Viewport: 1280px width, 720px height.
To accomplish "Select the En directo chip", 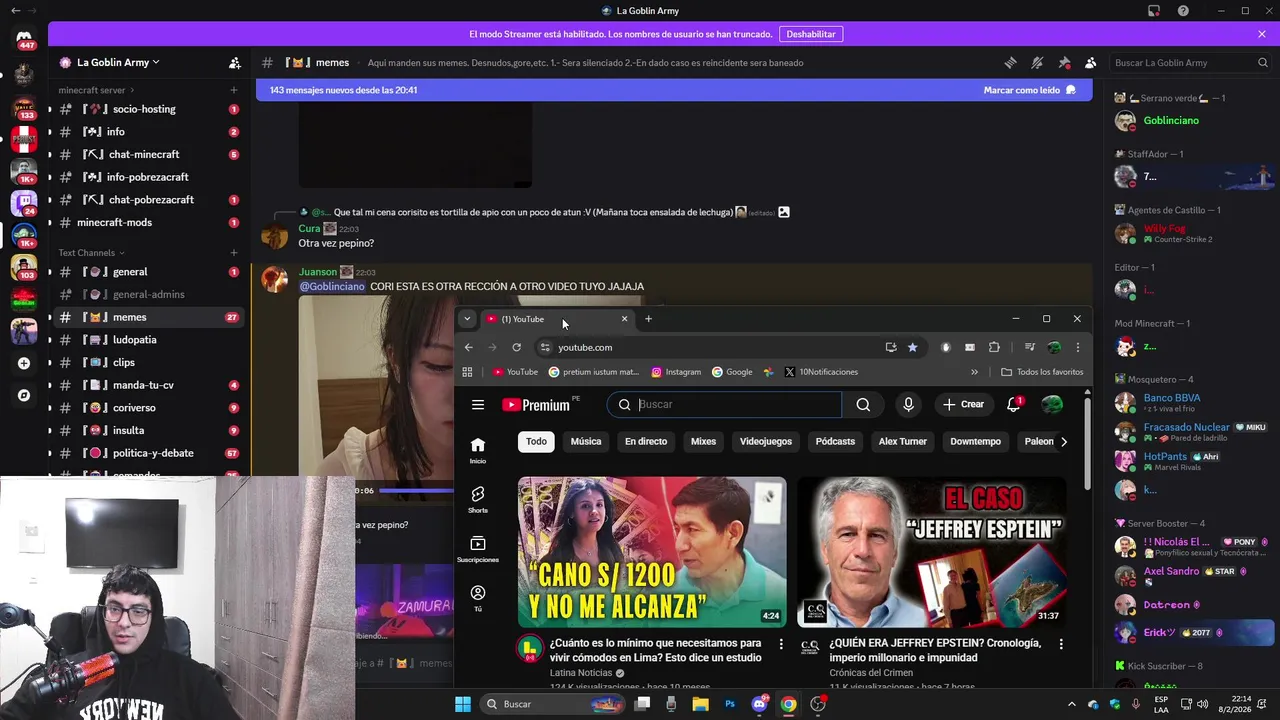I will (x=646, y=441).
